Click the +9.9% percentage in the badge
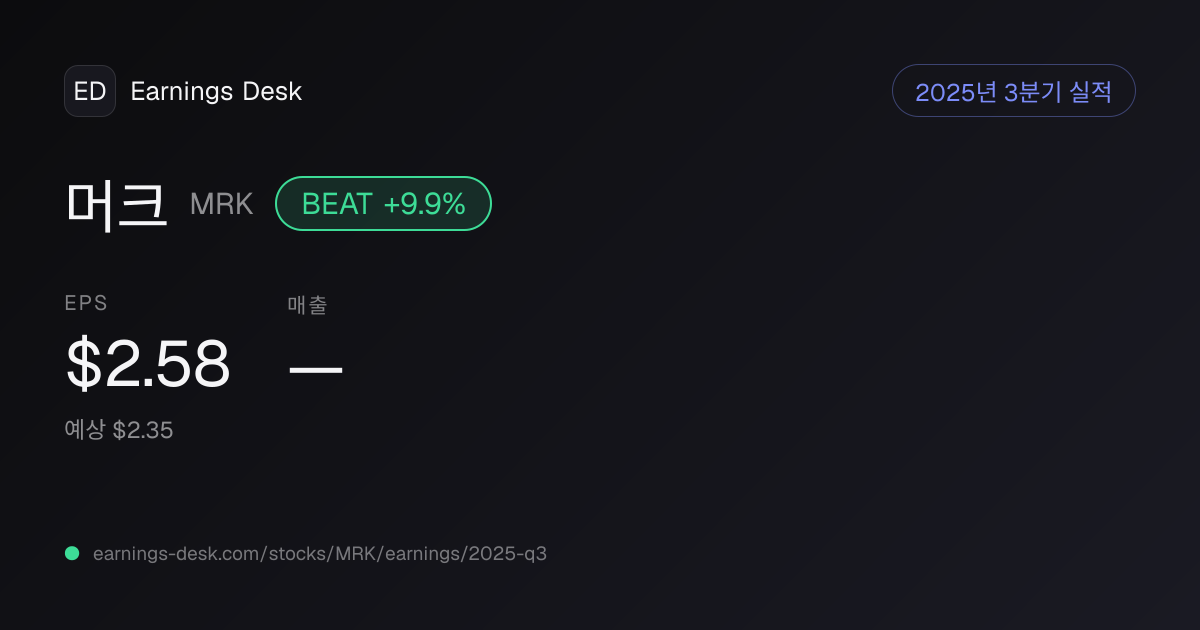The height and width of the screenshot is (630, 1200). [x=425, y=204]
